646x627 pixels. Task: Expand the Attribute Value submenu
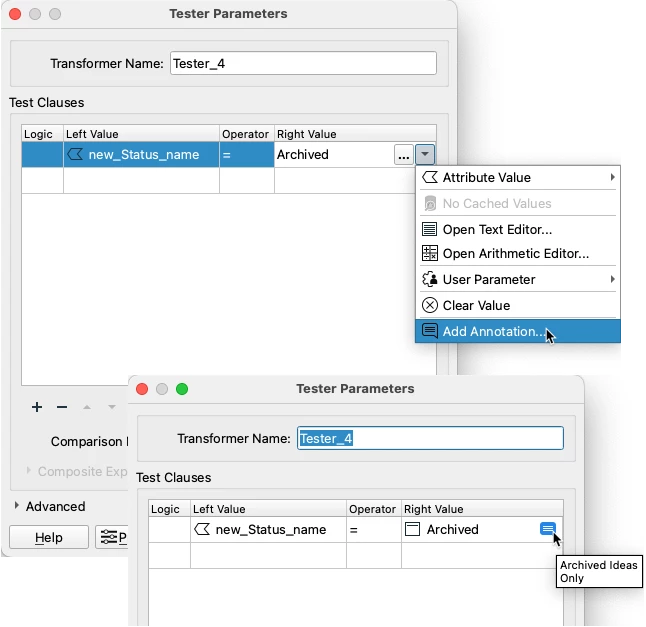(612, 177)
